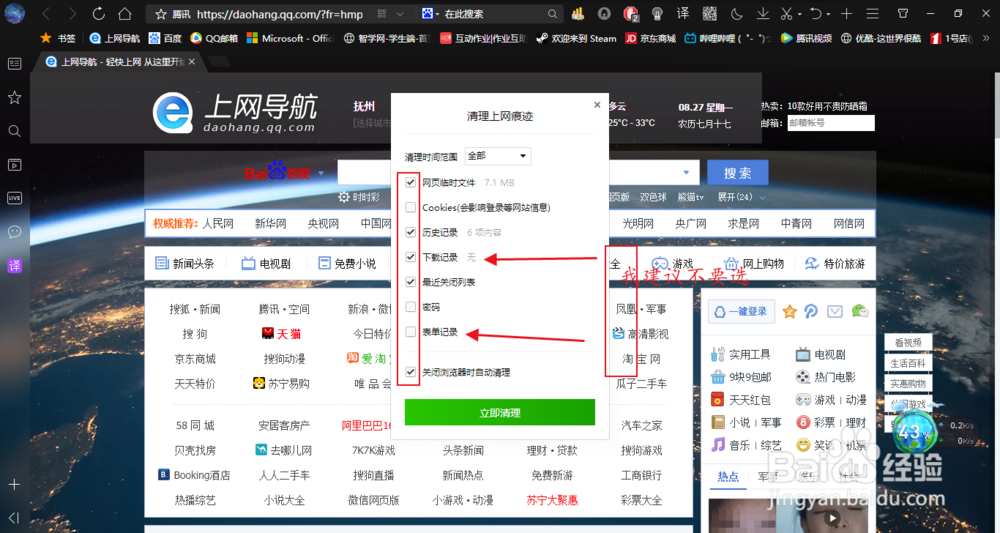This screenshot has width=1000, height=533.
Task: Click 看视频 side shortcut
Action: 908,342
